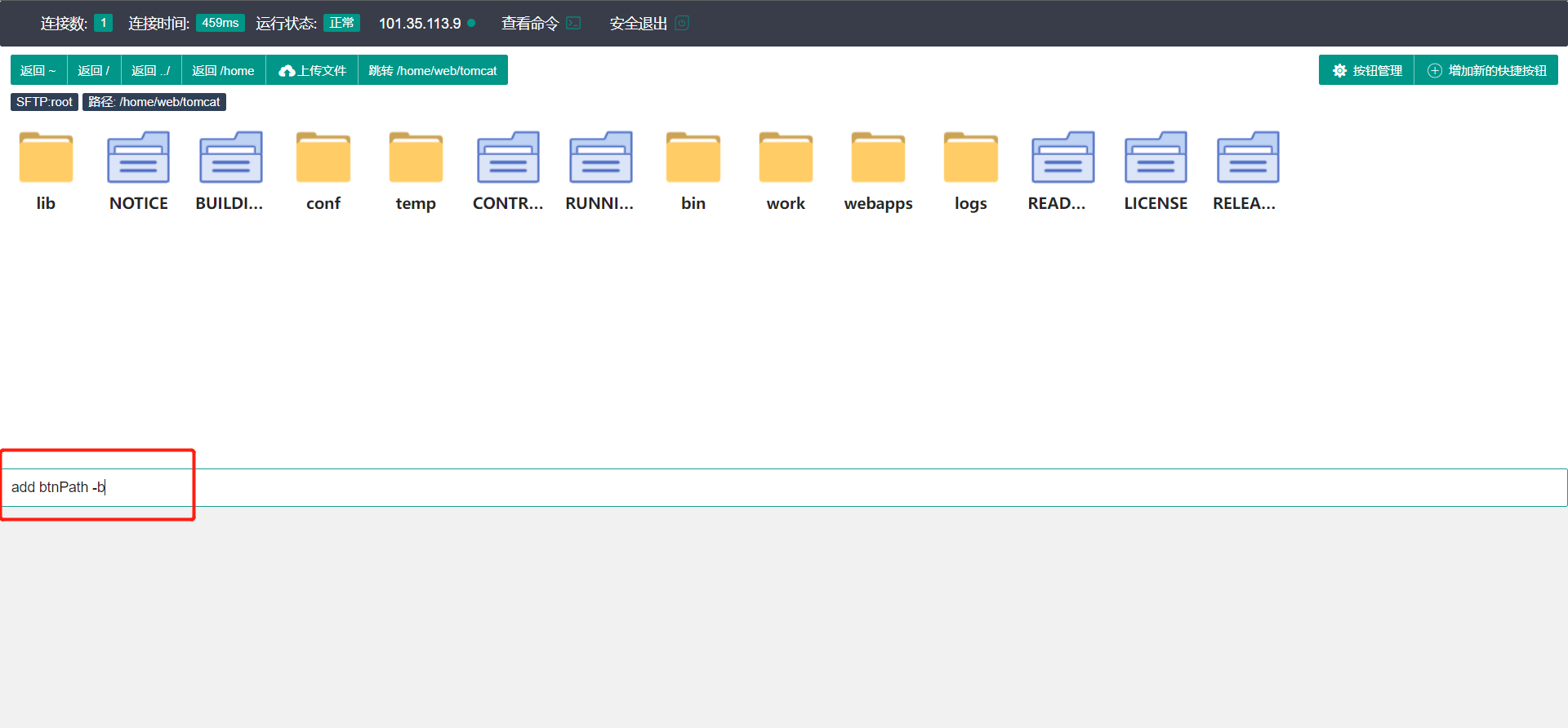Screen dimensions: 1568x728
Task: Click the logs folder name label
Action: [x=971, y=203]
